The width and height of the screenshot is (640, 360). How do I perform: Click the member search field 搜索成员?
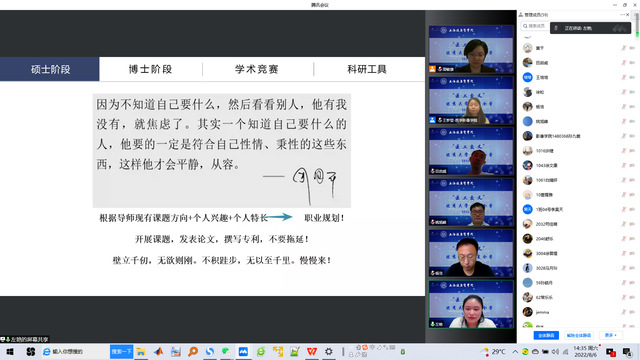click(535, 26)
